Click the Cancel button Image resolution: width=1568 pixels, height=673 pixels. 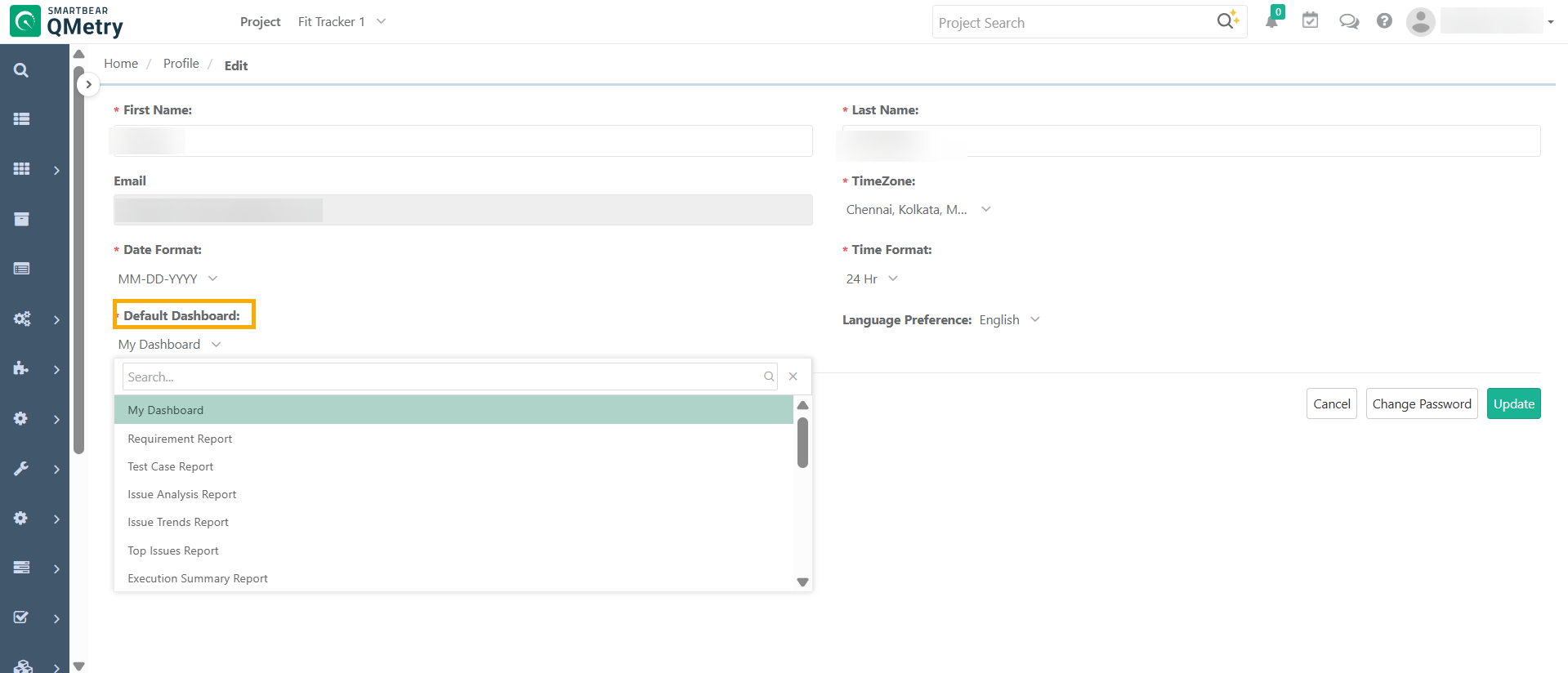click(x=1331, y=403)
